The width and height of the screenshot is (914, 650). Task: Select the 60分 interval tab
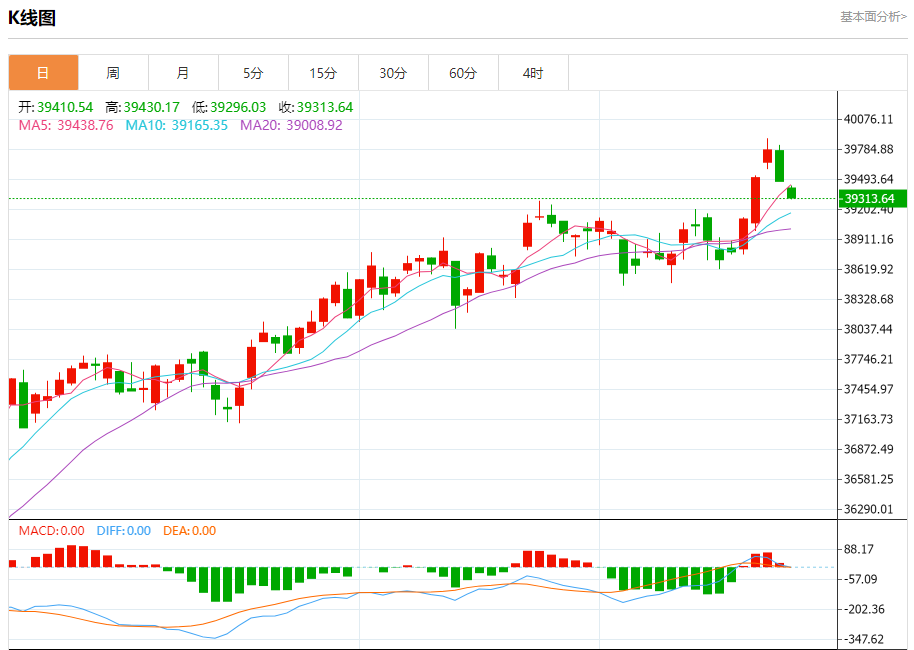[x=463, y=73]
